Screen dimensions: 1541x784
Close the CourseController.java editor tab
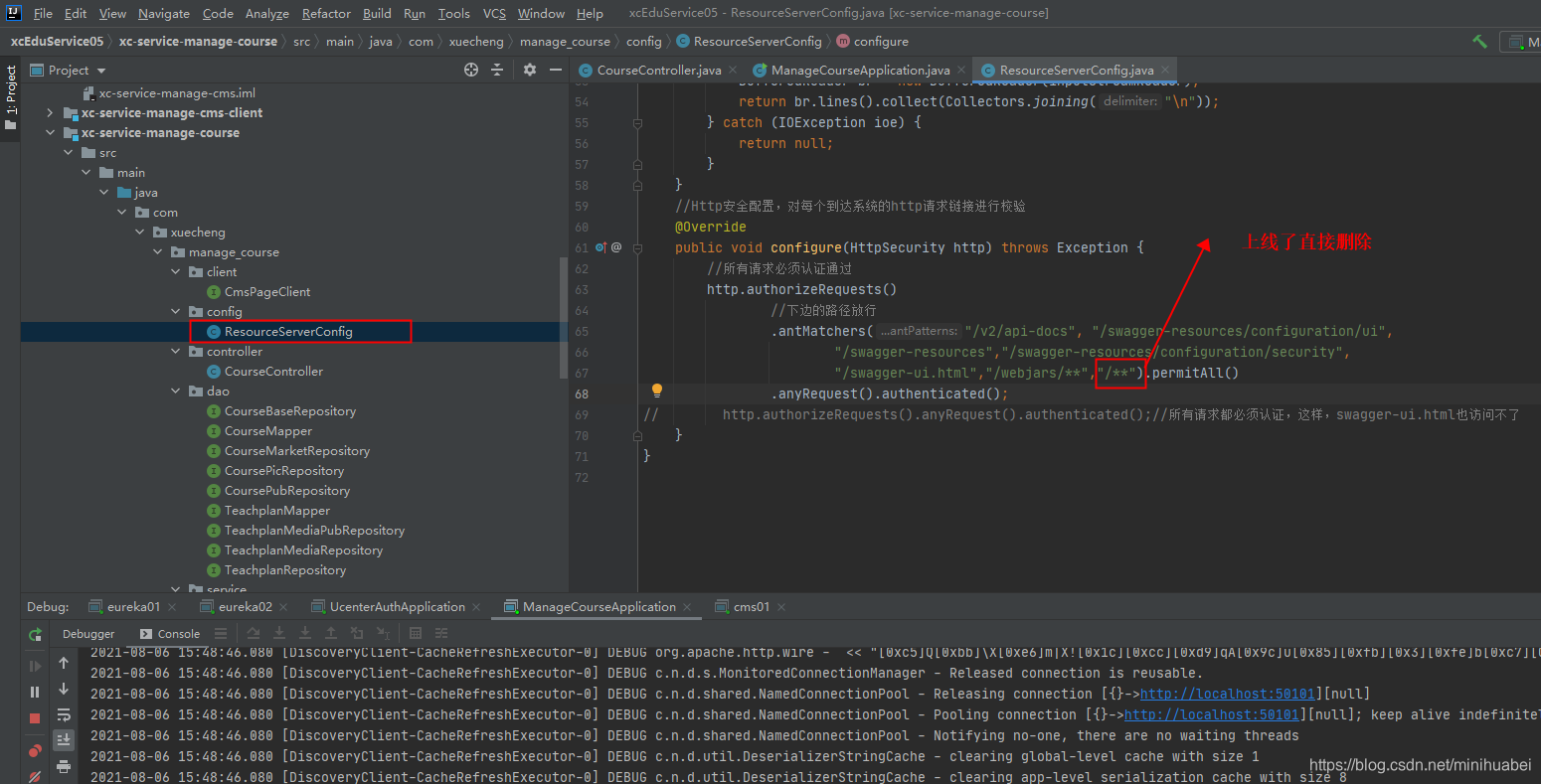click(733, 70)
